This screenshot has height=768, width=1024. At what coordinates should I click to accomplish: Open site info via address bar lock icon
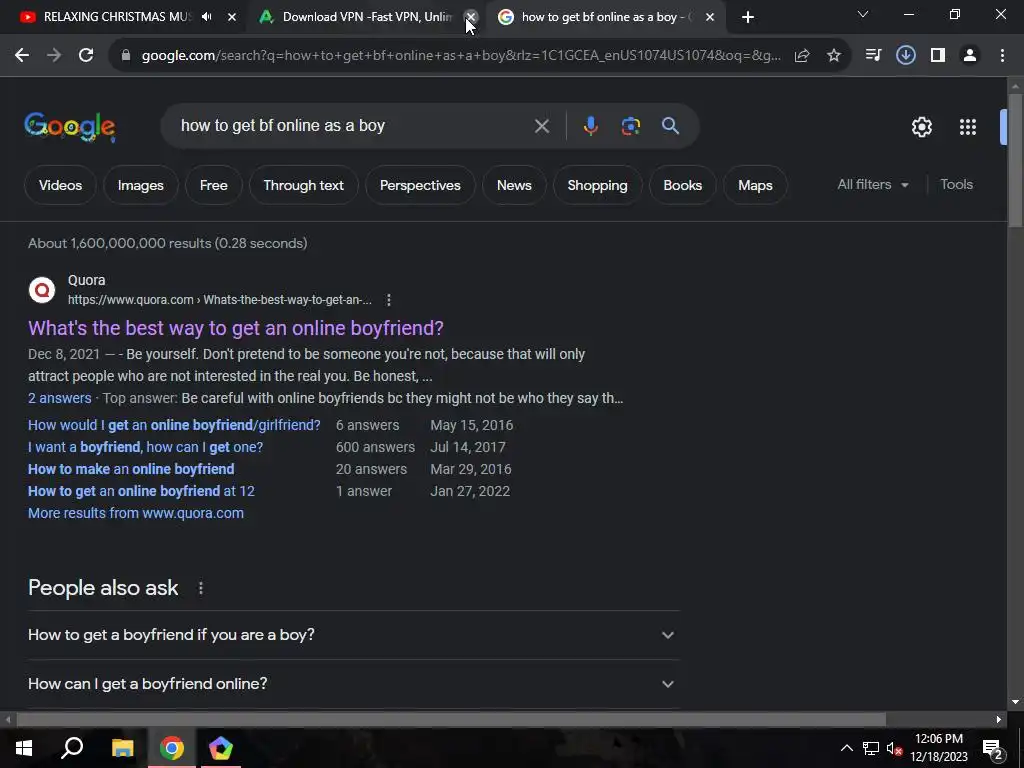click(127, 56)
